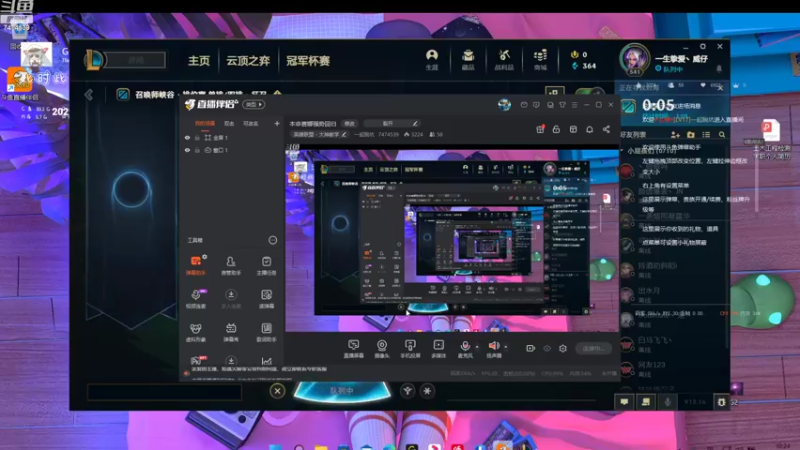Open the 战利品 loot icon
The width and height of the screenshot is (800, 450).
pyautogui.click(x=504, y=59)
